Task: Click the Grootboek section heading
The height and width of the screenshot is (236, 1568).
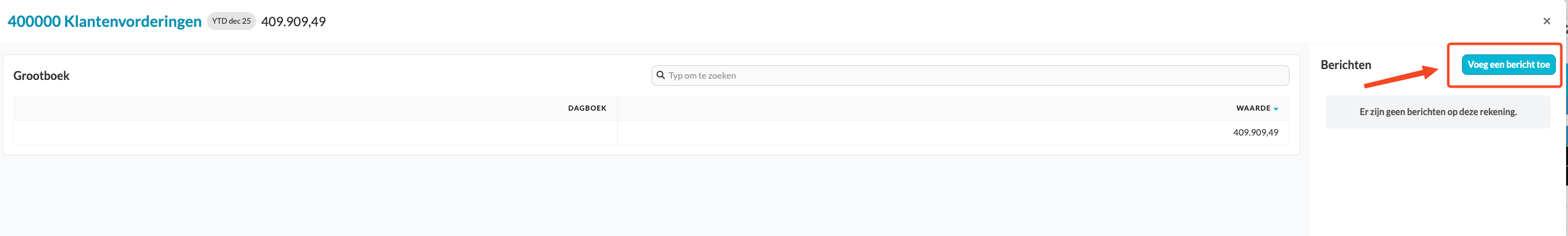Action: (x=42, y=75)
